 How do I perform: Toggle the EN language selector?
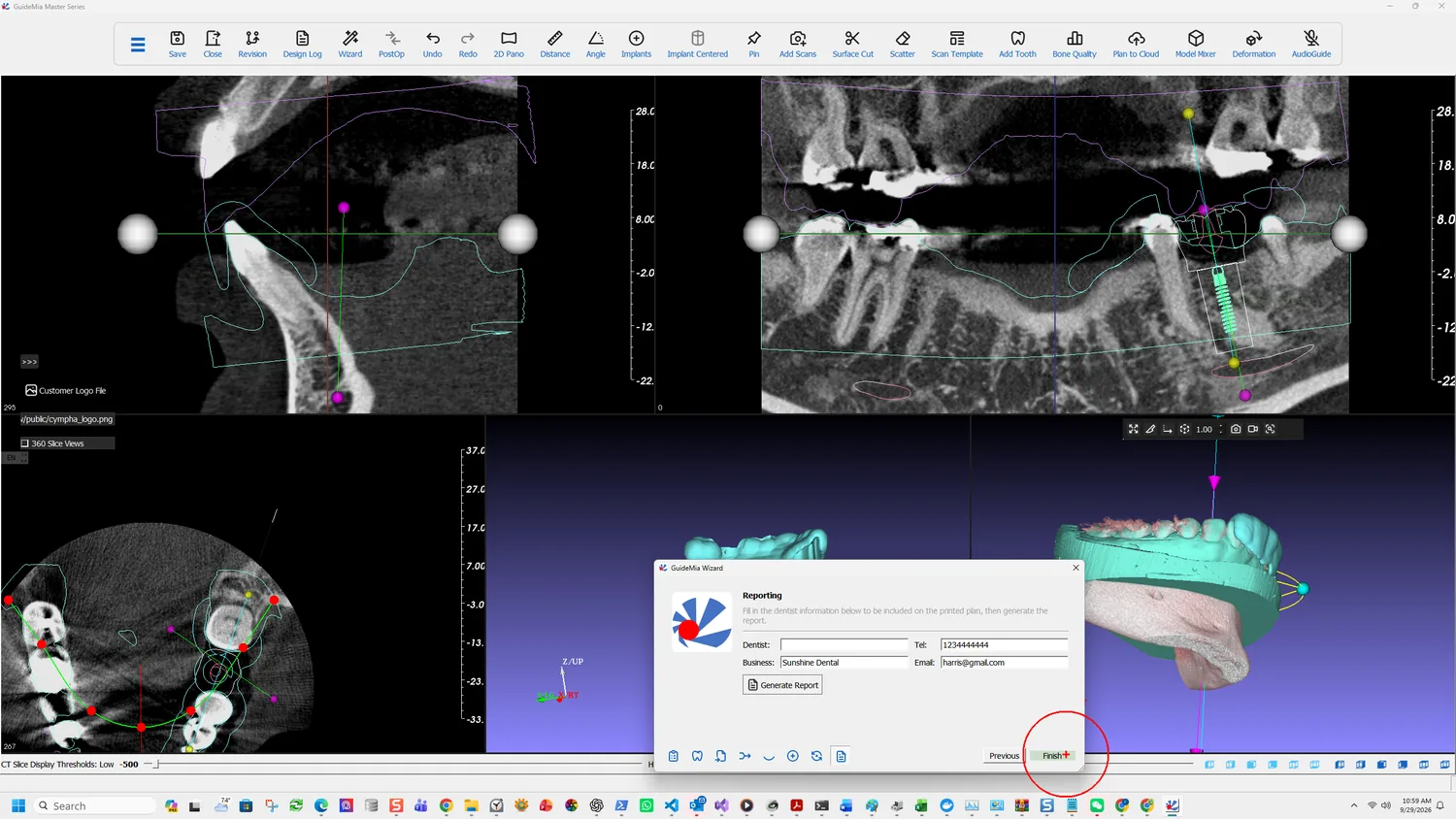[14, 457]
